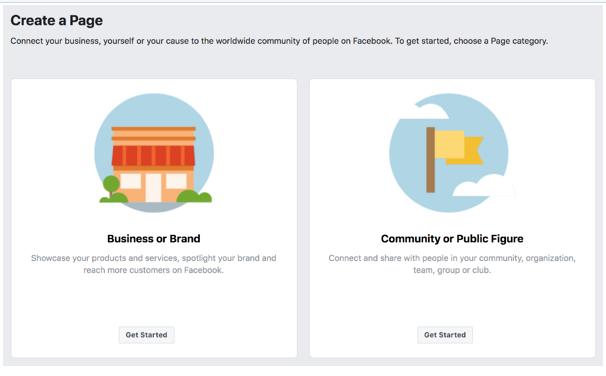Get Started with a Business or Brand page
The image size is (606, 376).
[x=146, y=335]
